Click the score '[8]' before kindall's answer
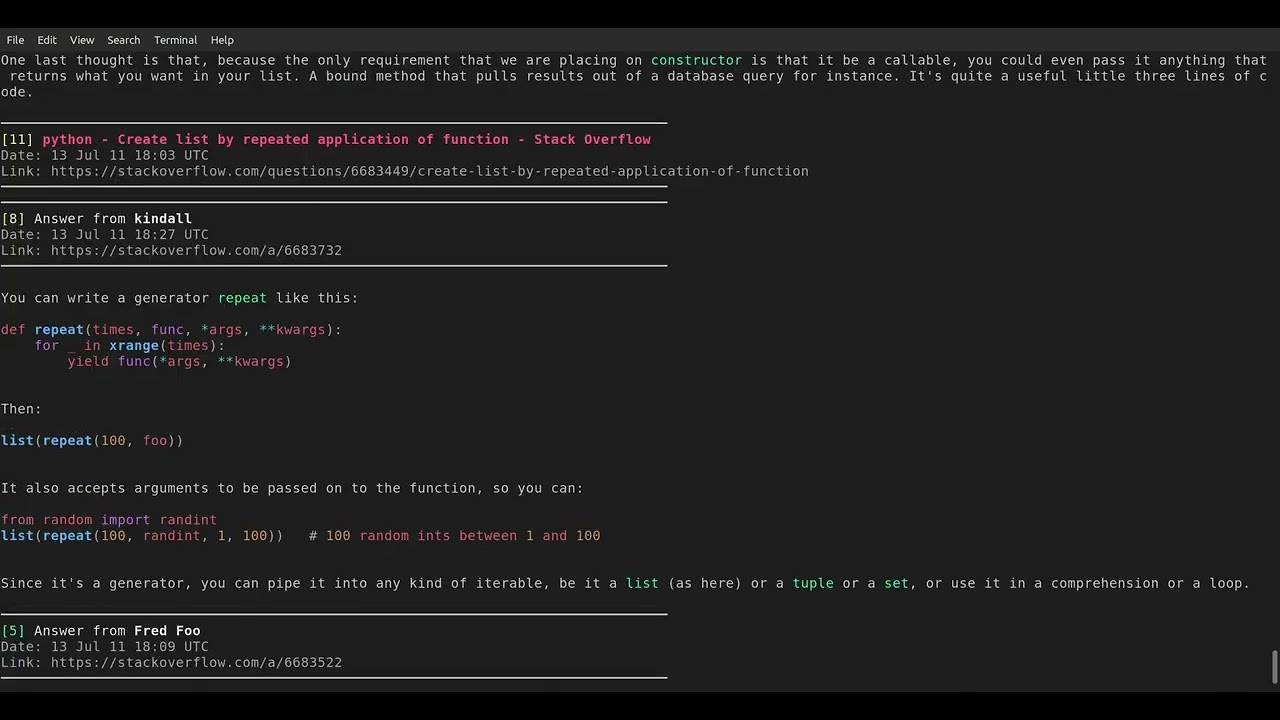The height and width of the screenshot is (720, 1280). tap(13, 218)
